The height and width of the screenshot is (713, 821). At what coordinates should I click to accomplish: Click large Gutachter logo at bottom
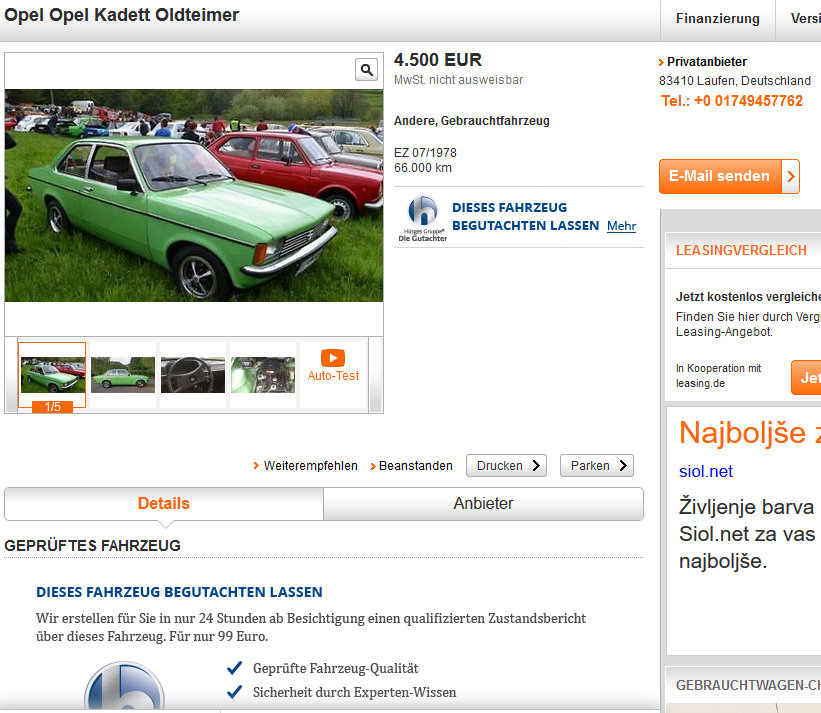(x=125, y=686)
